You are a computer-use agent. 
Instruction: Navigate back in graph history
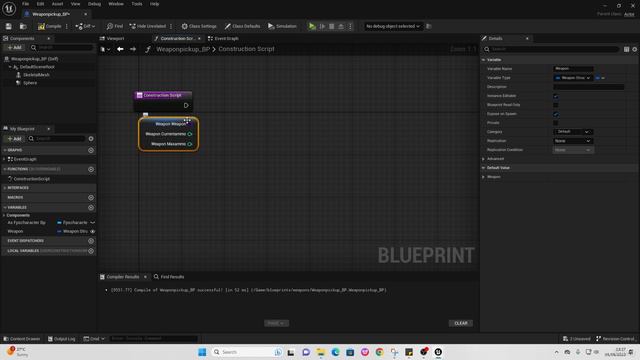[120, 49]
